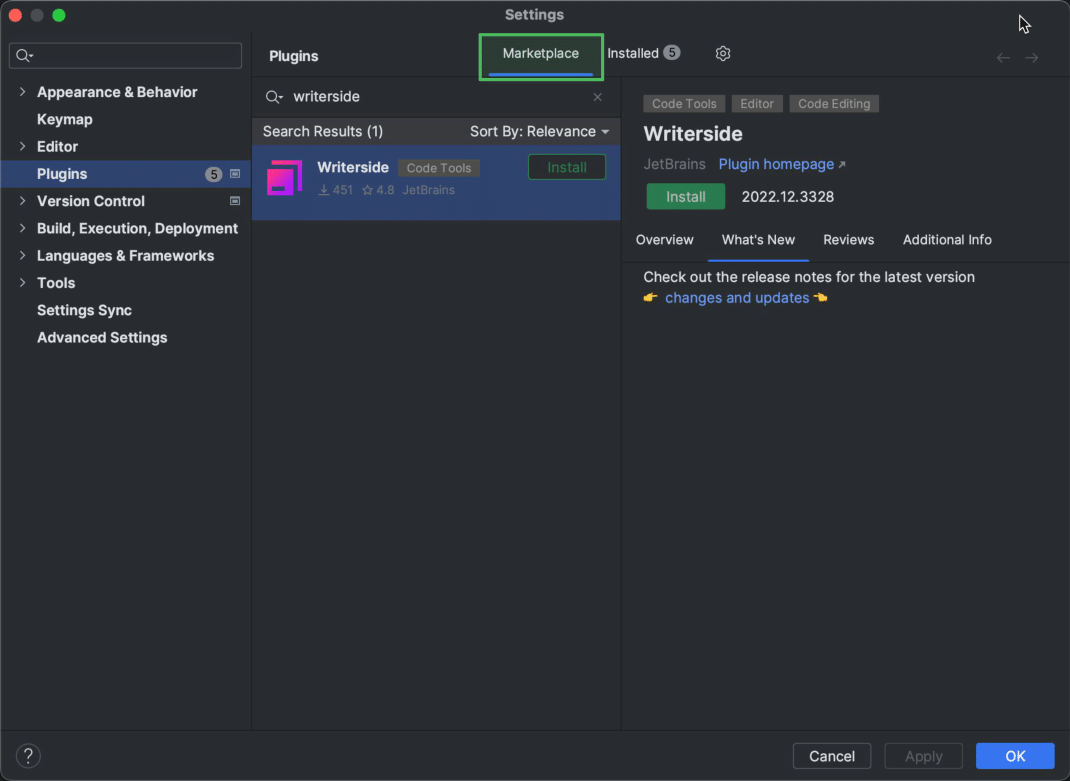
Task: Confirm settings with the OK button
Action: pyautogui.click(x=1015, y=756)
